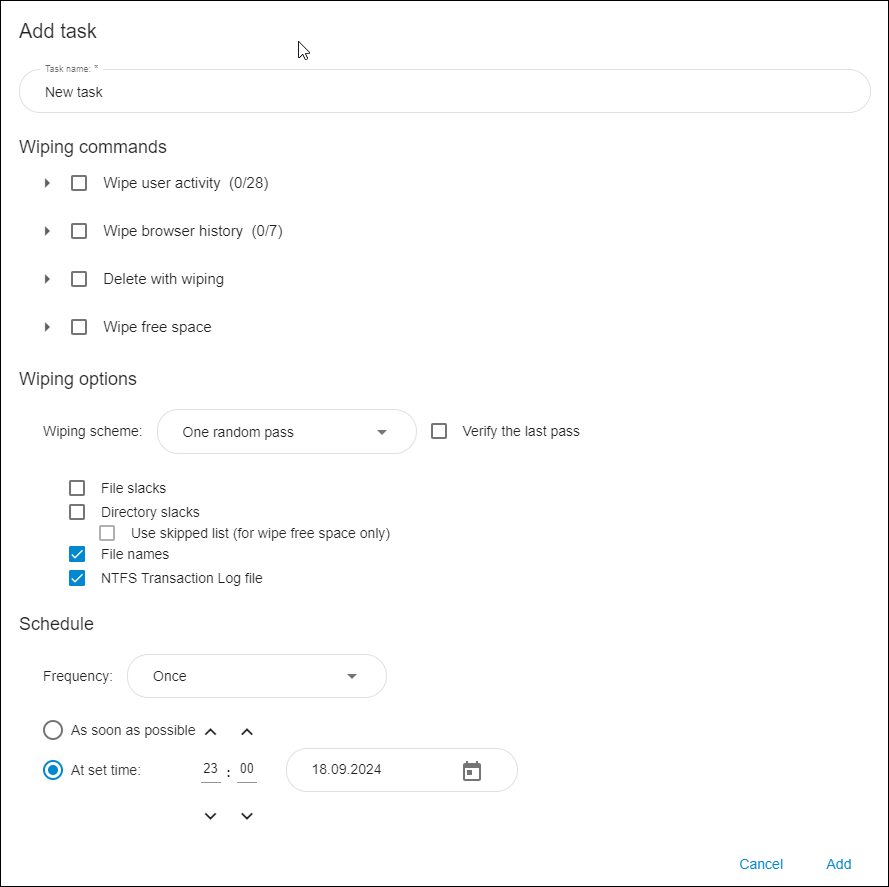This screenshot has height=887, width=889.
Task: Check the Directory slacks checkbox
Action: pos(77,512)
